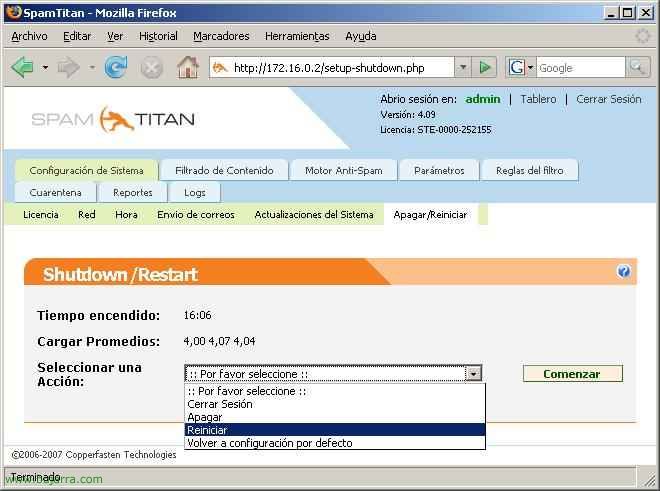Open the Reportes tab

pyautogui.click(x=133, y=192)
